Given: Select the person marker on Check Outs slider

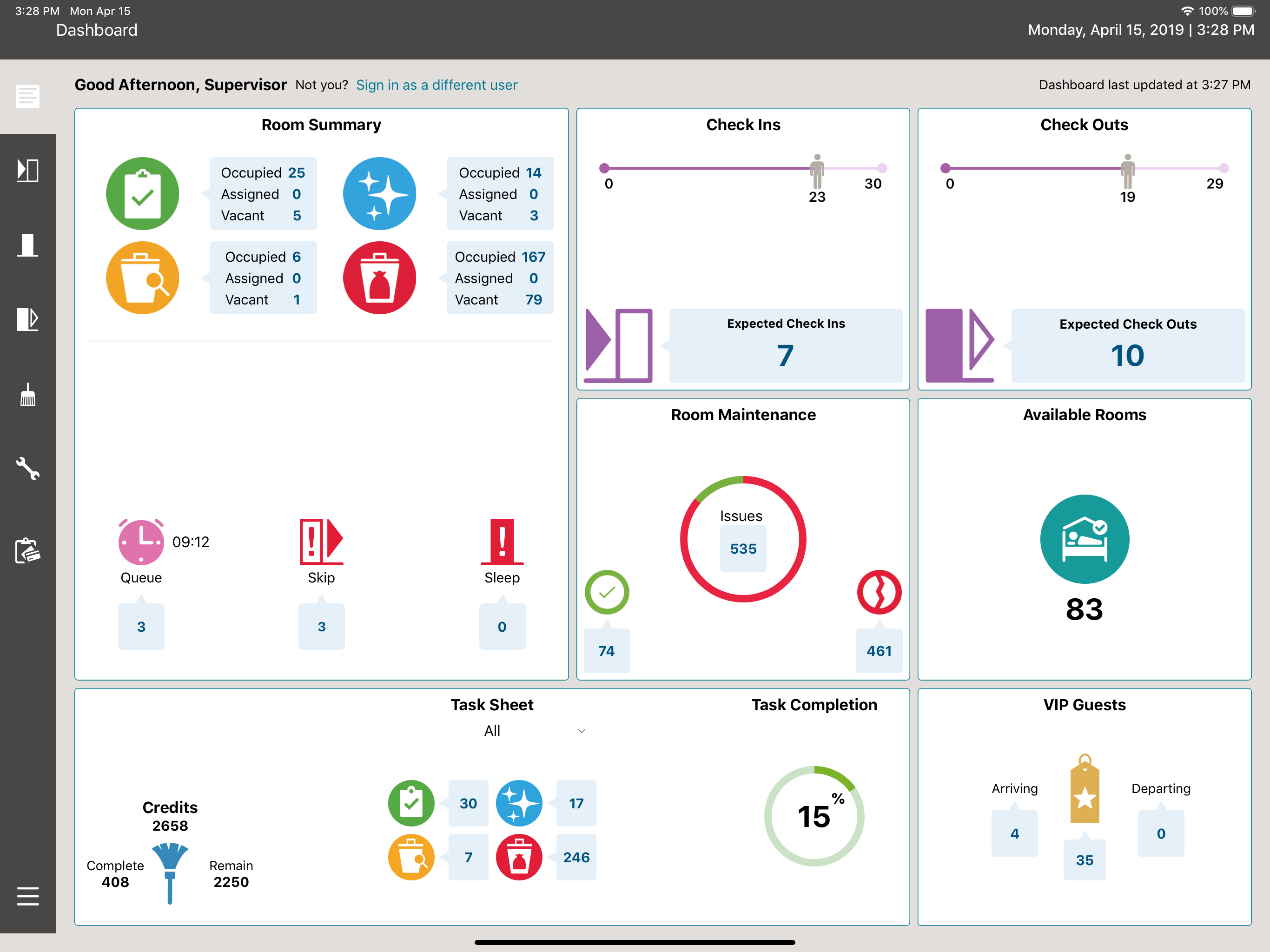Looking at the screenshot, I should coord(1128,171).
